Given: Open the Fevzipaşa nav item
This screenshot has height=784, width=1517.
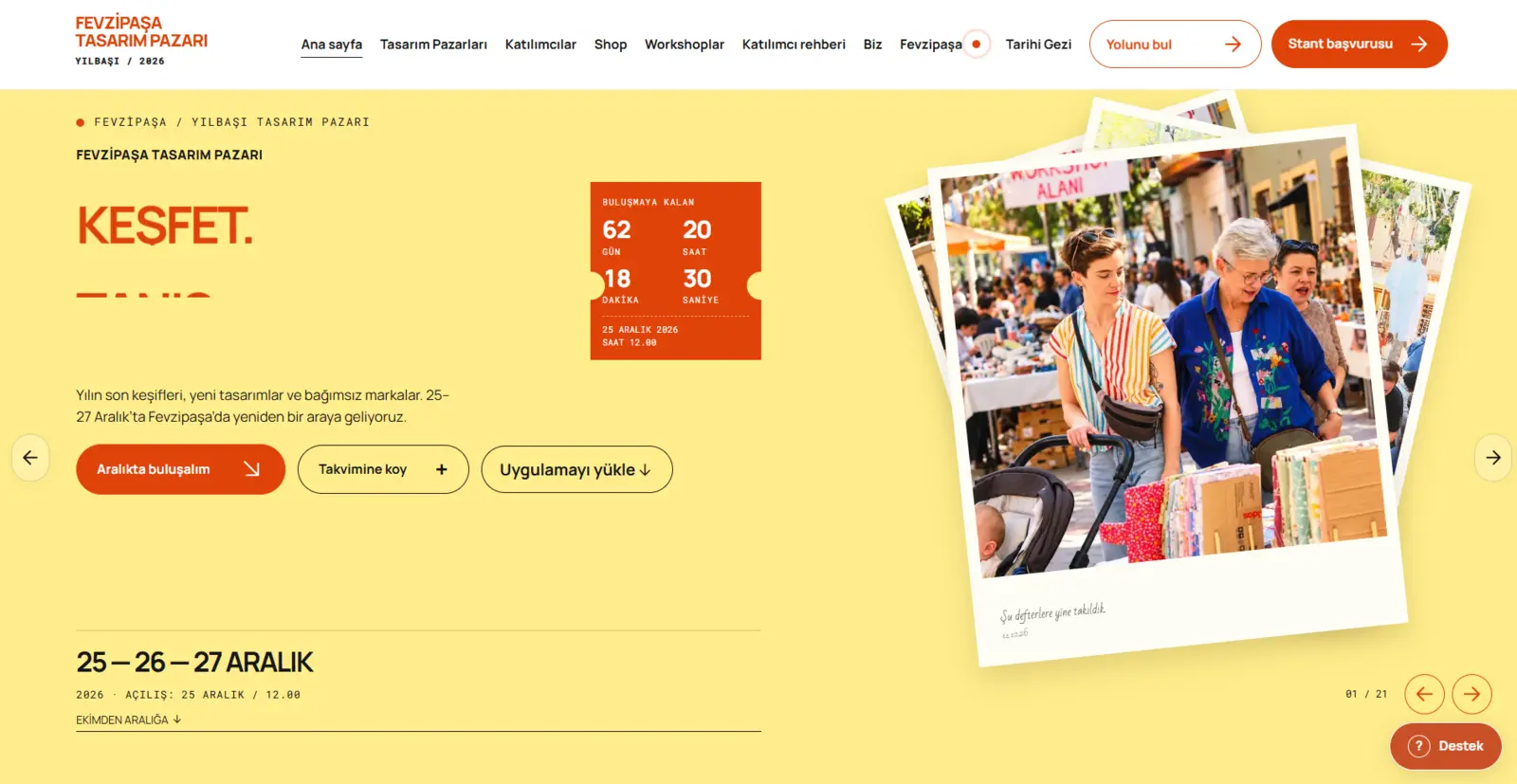Looking at the screenshot, I should [931, 45].
